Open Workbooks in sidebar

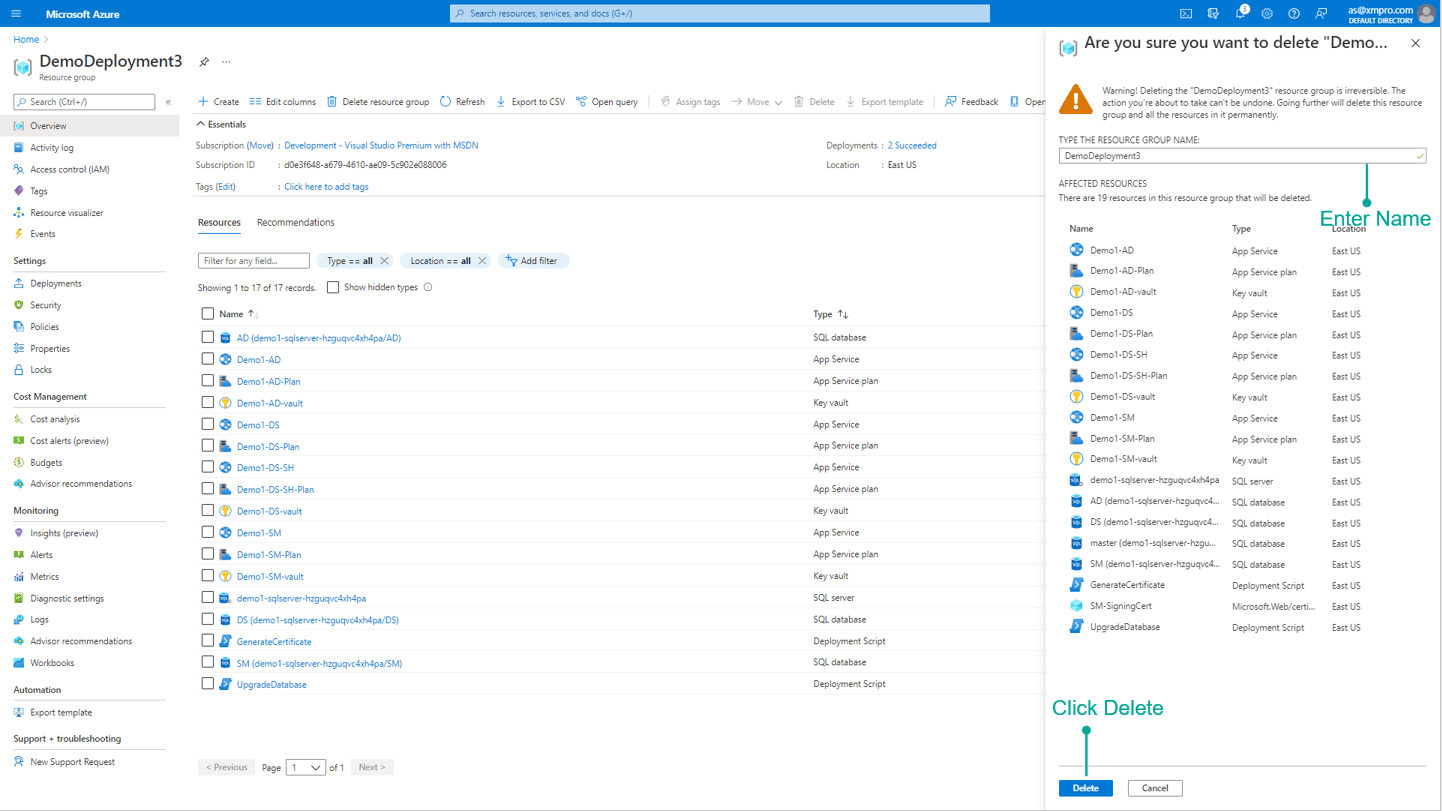52,663
